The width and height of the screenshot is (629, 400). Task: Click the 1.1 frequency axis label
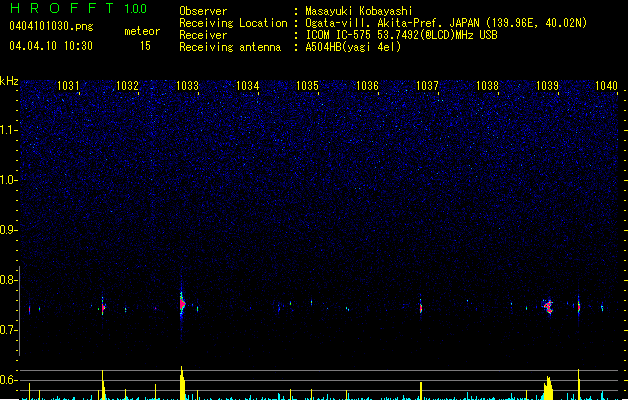pyautogui.click(x=9, y=130)
